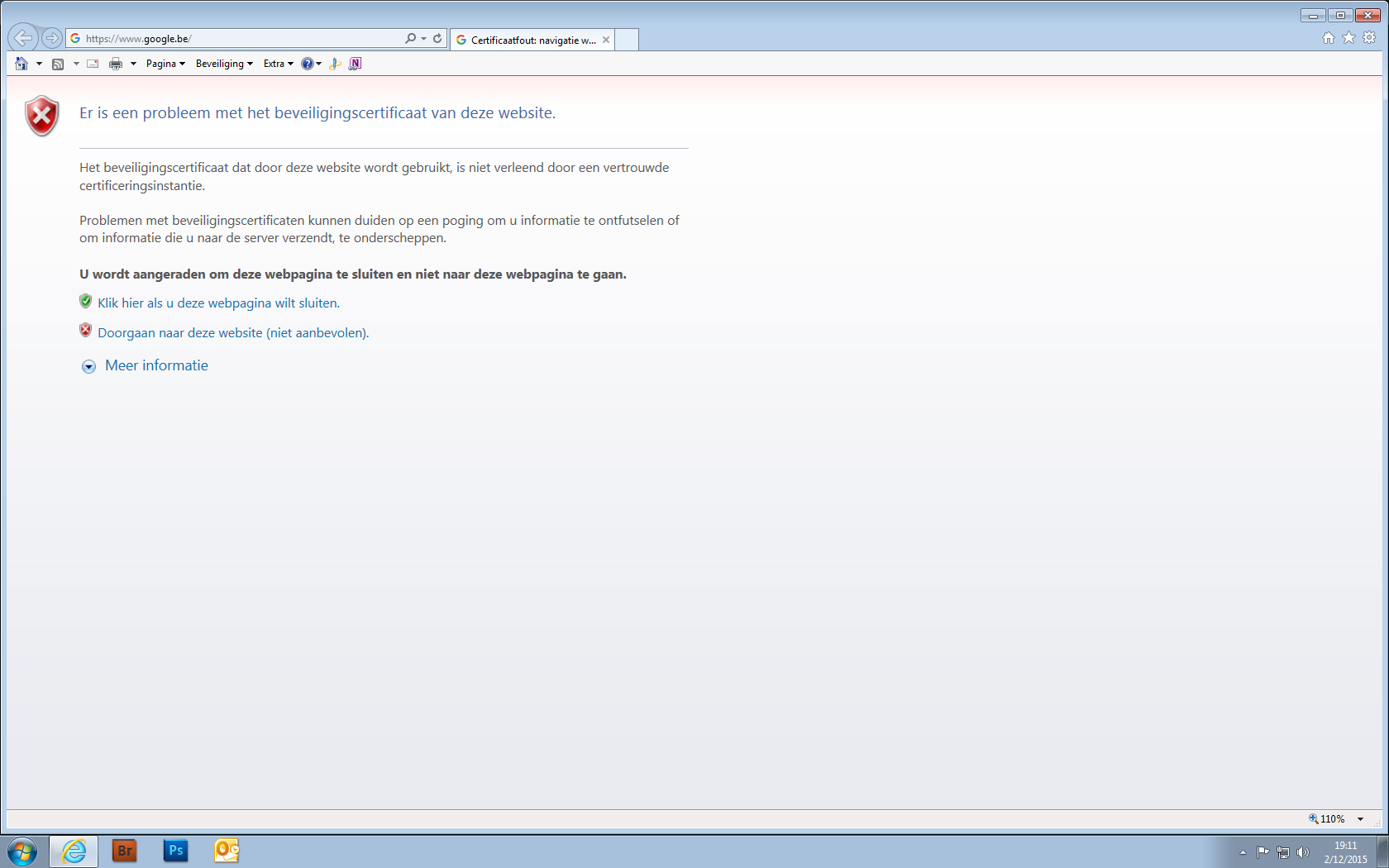The width and height of the screenshot is (1389, 868).
Task: Open the Print options dropdown arrow
Action: pyautogui.click(x=133, y=64)
